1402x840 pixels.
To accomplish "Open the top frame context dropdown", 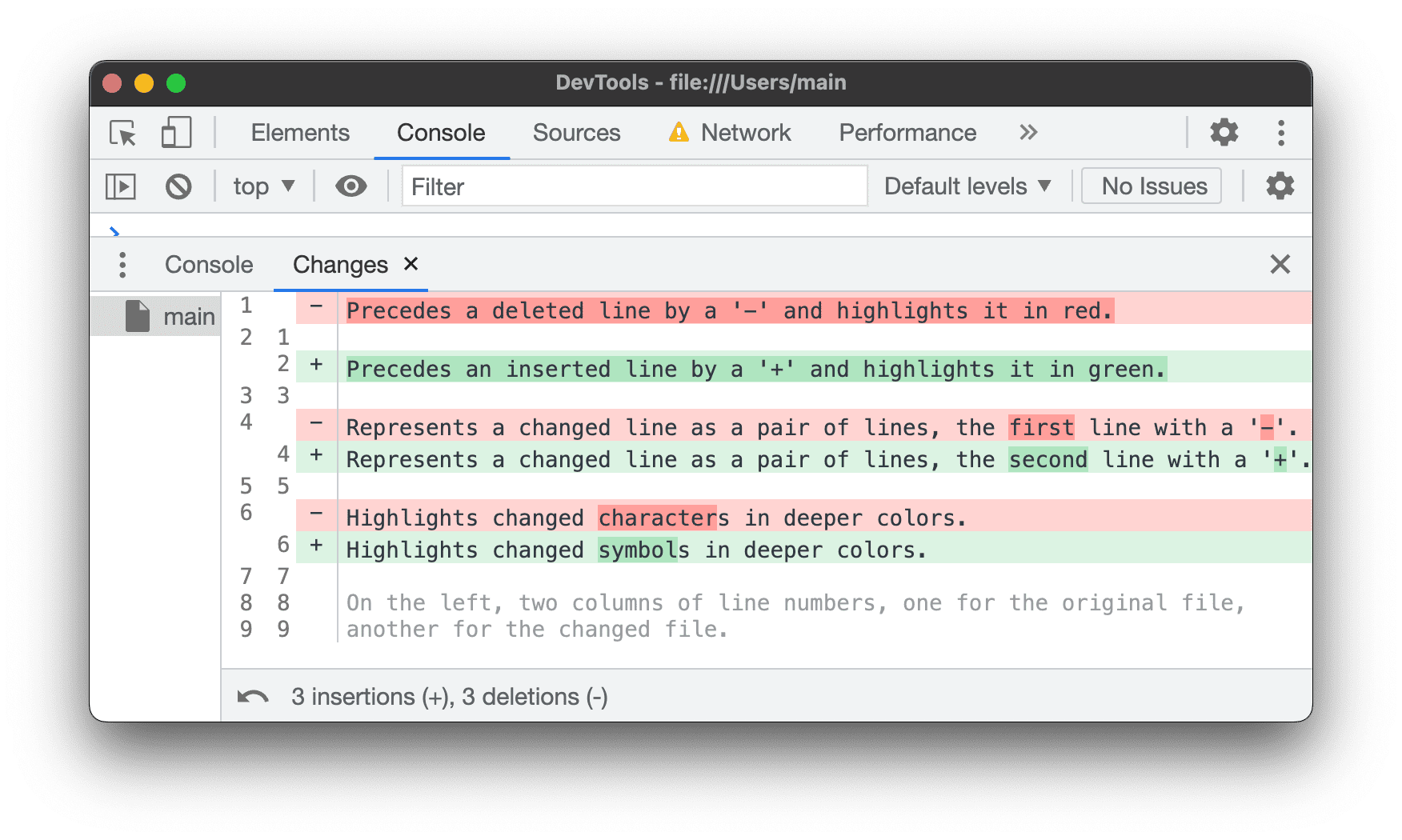I will [x=263, y=186].
